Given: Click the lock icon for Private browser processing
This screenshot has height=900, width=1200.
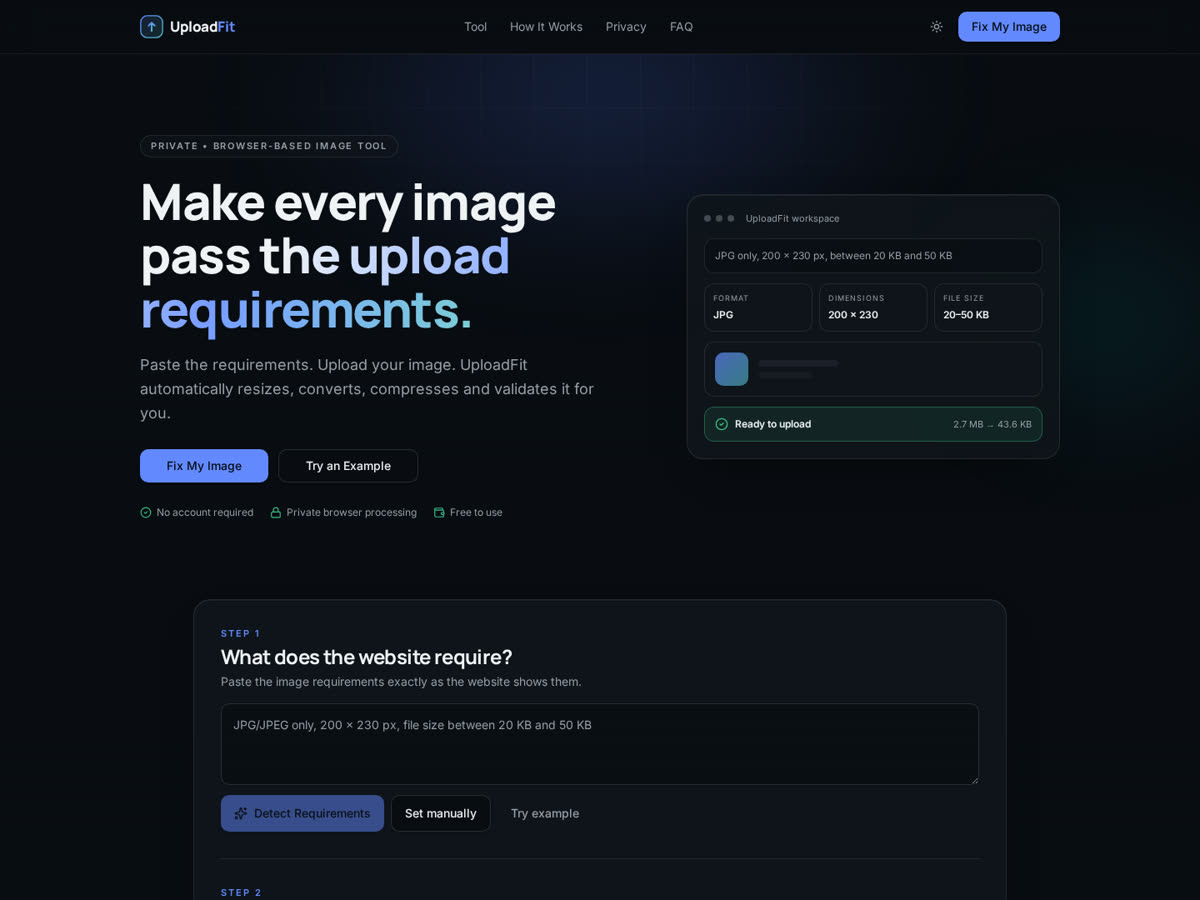Looking at the screenshot, I should tap(276, 512).
